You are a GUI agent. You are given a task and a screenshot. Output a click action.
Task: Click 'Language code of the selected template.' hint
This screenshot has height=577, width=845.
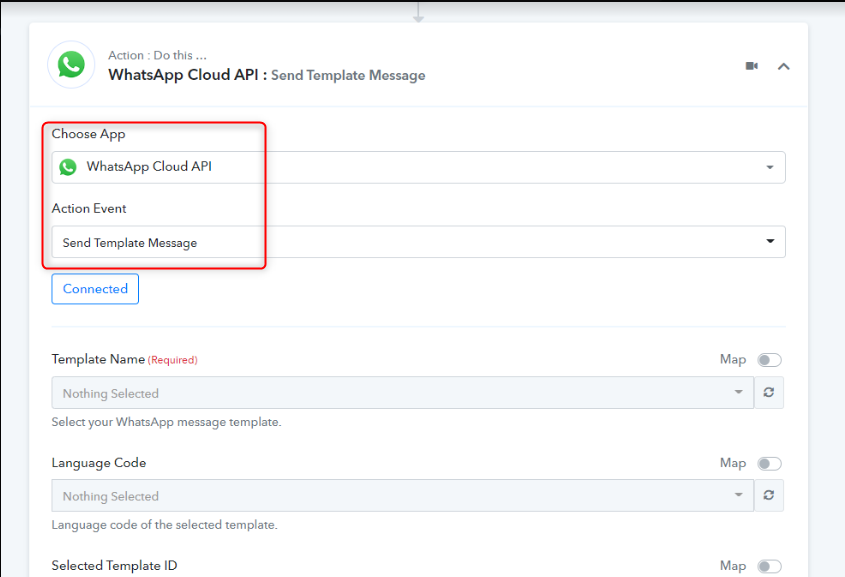click(x=164, y=525)
